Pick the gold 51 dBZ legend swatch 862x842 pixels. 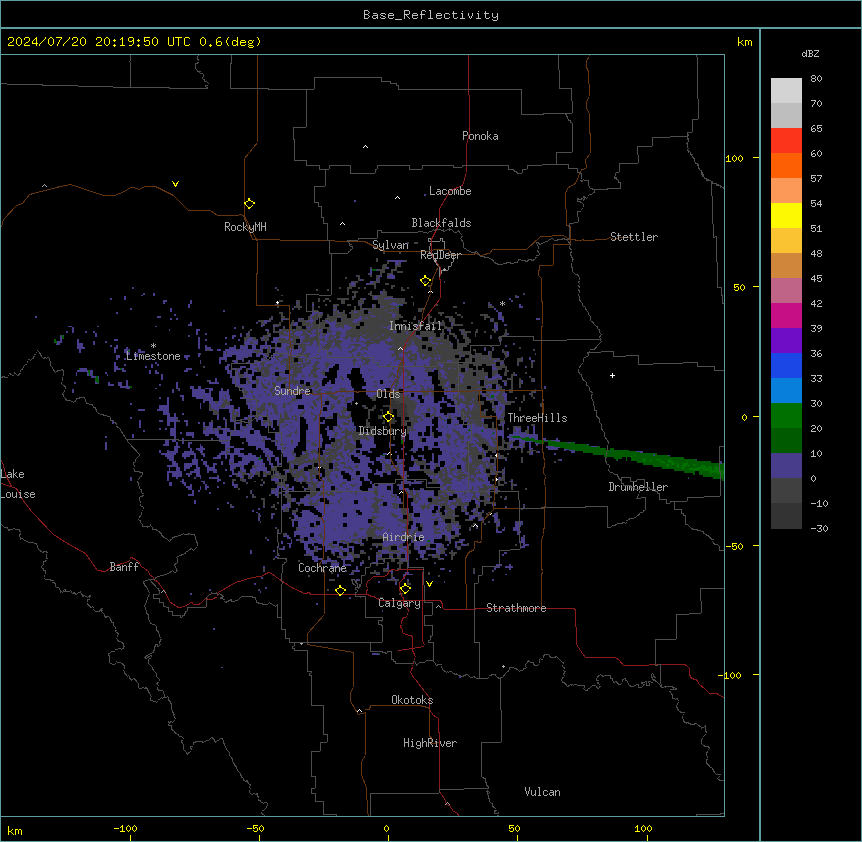(786, 240)
